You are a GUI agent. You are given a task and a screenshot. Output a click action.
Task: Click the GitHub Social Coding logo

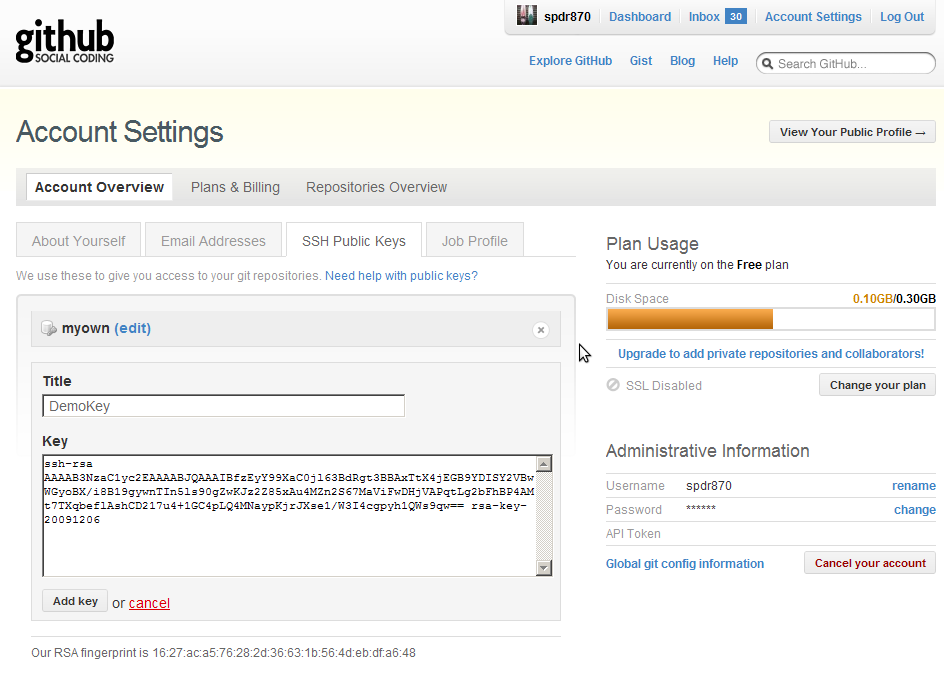65,42
